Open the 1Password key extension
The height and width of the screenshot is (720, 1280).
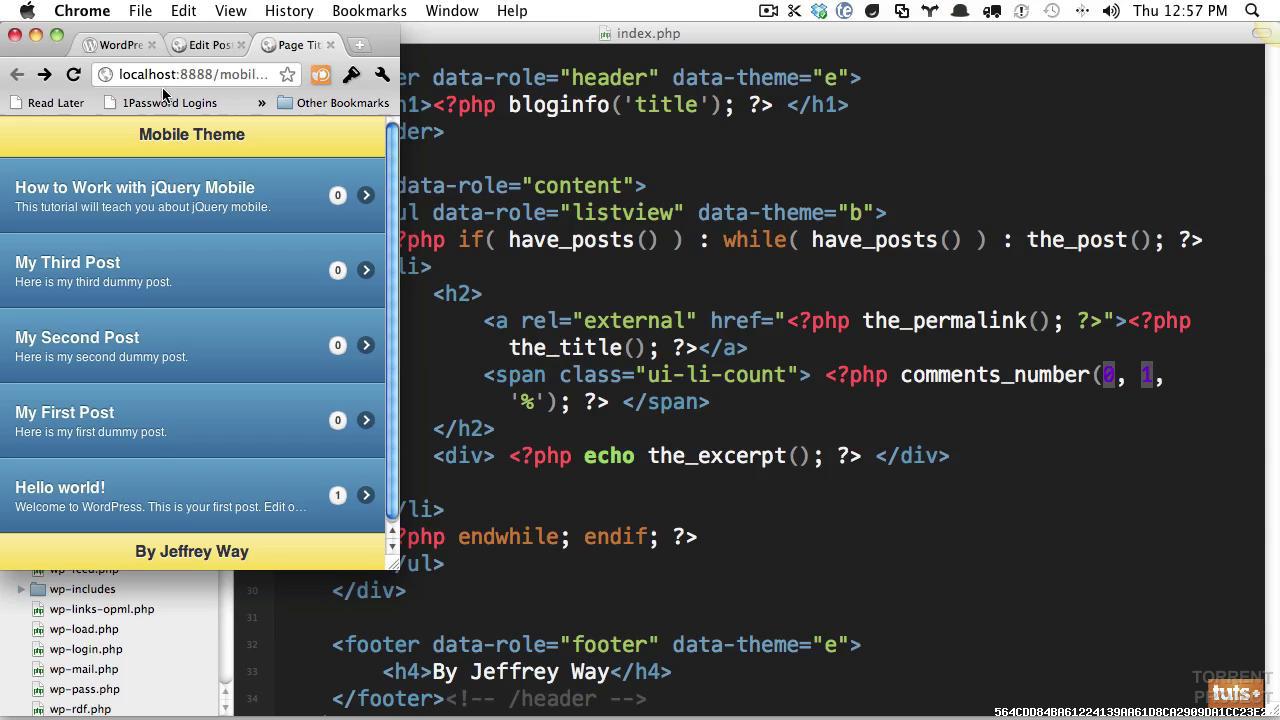[351, 74]
